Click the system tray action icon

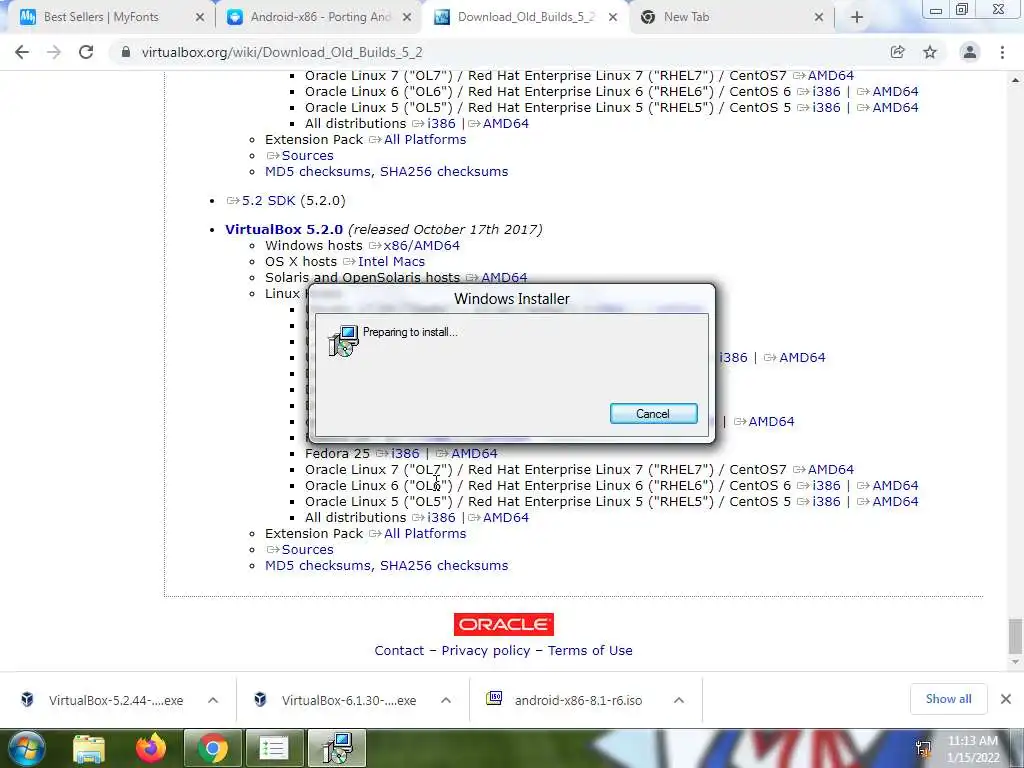(x=923, y=749)
